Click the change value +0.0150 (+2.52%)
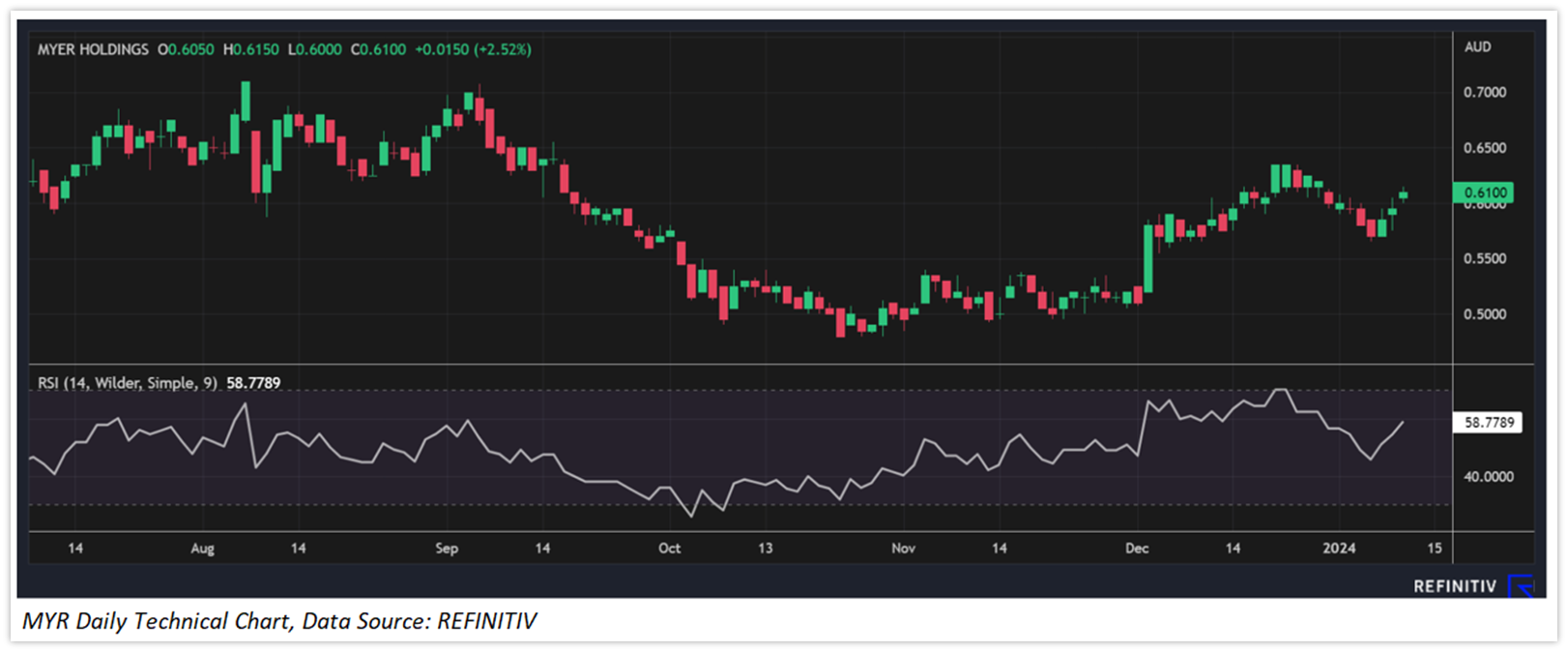The image size is (1568, 652). [473, 49]
